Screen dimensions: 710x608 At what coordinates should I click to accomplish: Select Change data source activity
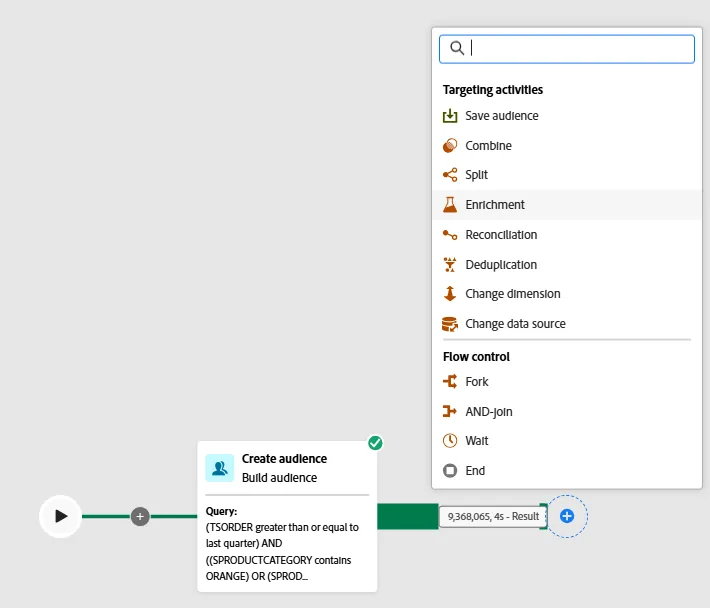tap(566, 324)
